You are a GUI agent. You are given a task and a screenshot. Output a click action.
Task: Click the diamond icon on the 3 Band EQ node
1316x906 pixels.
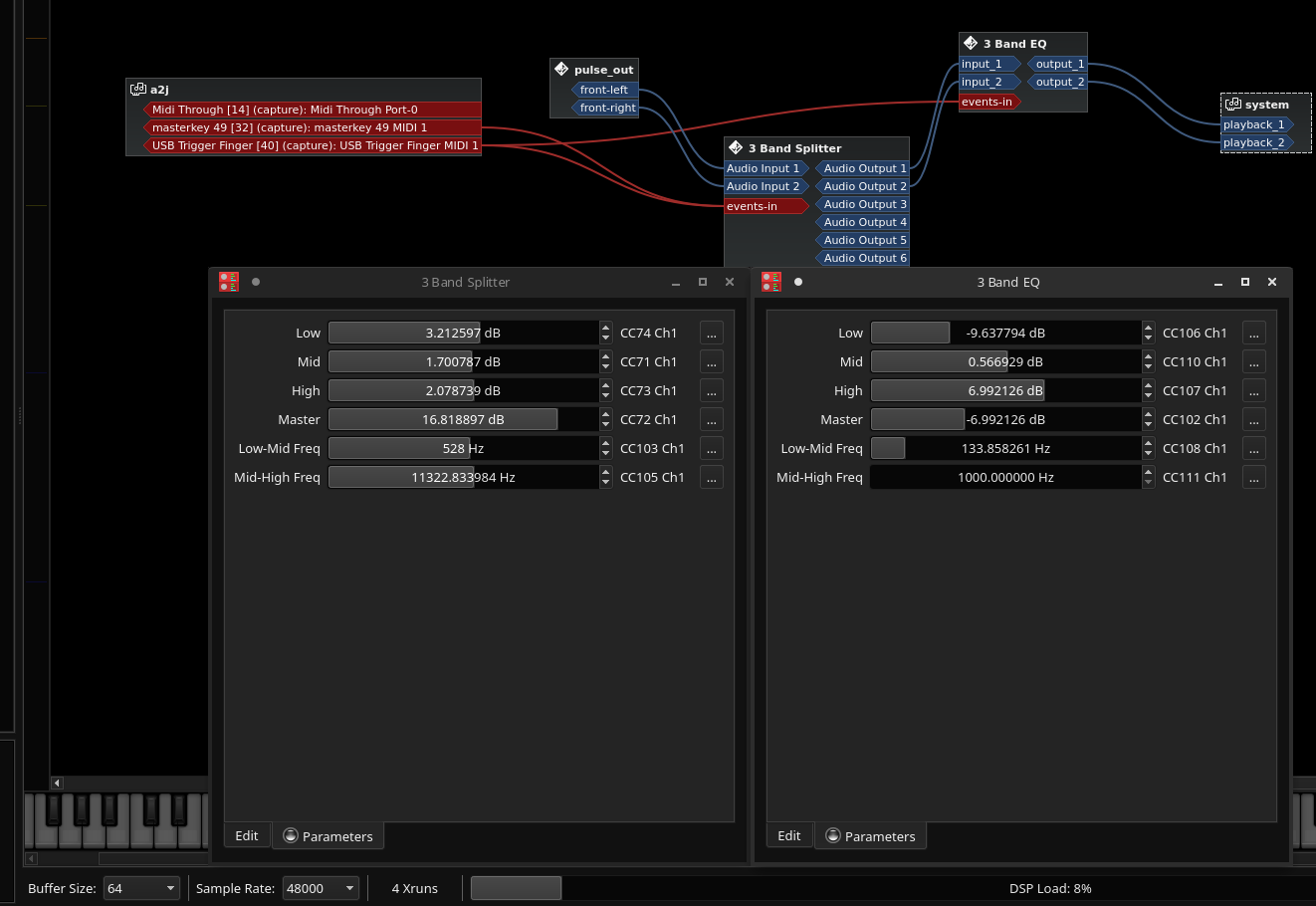pos(970,43)
